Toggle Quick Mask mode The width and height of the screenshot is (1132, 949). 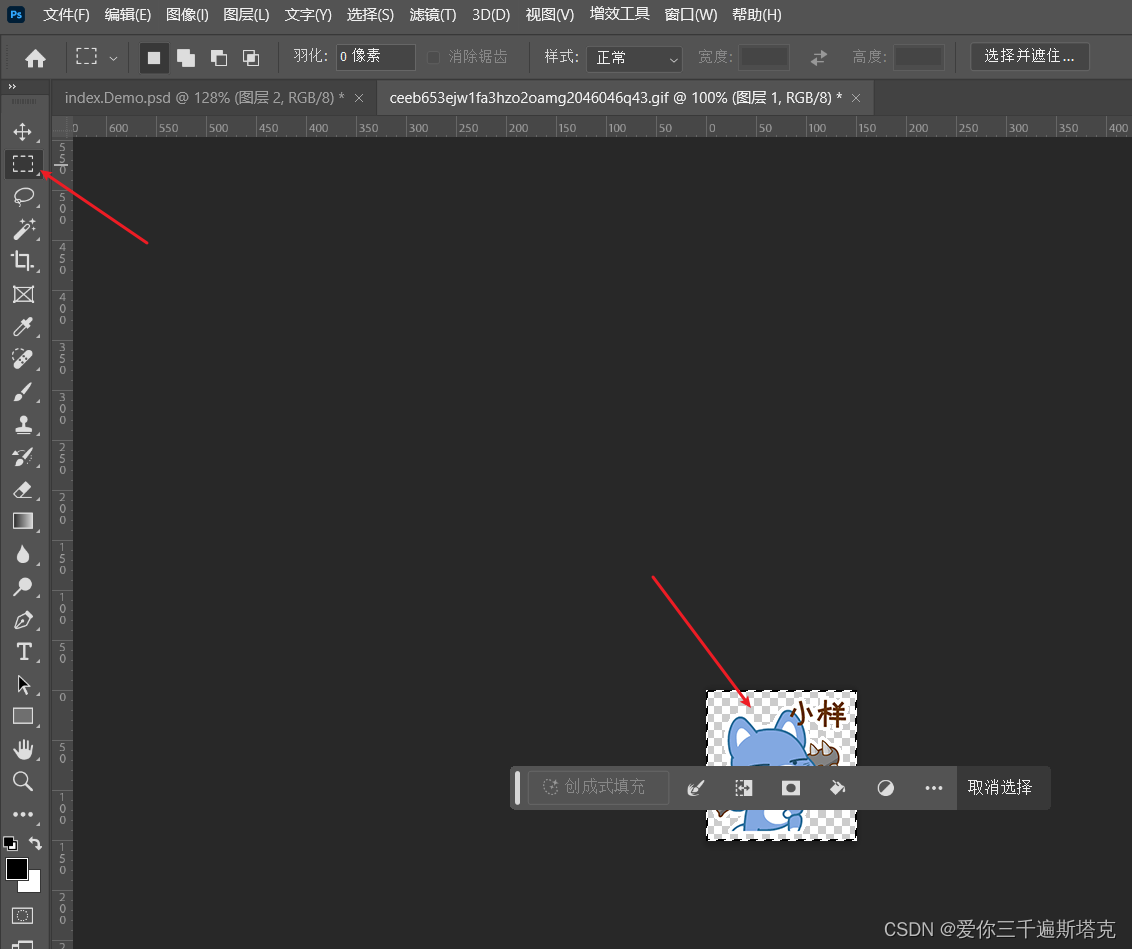click(22, 915)
